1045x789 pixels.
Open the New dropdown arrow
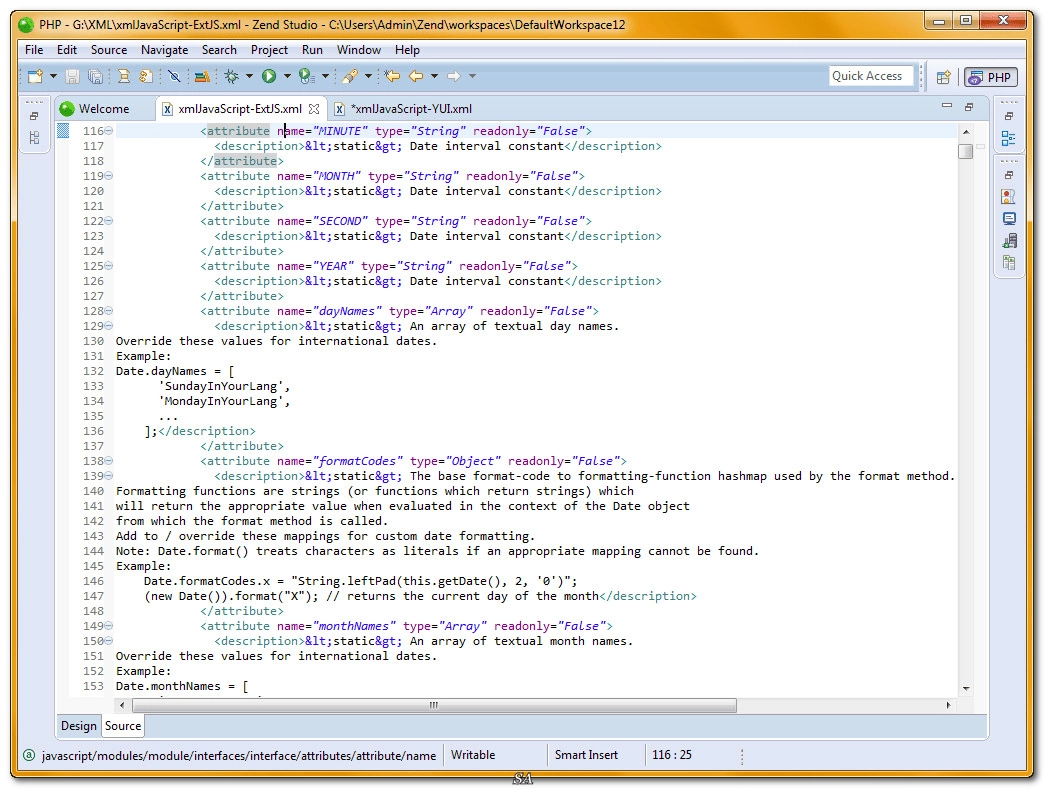click(53, 77)
